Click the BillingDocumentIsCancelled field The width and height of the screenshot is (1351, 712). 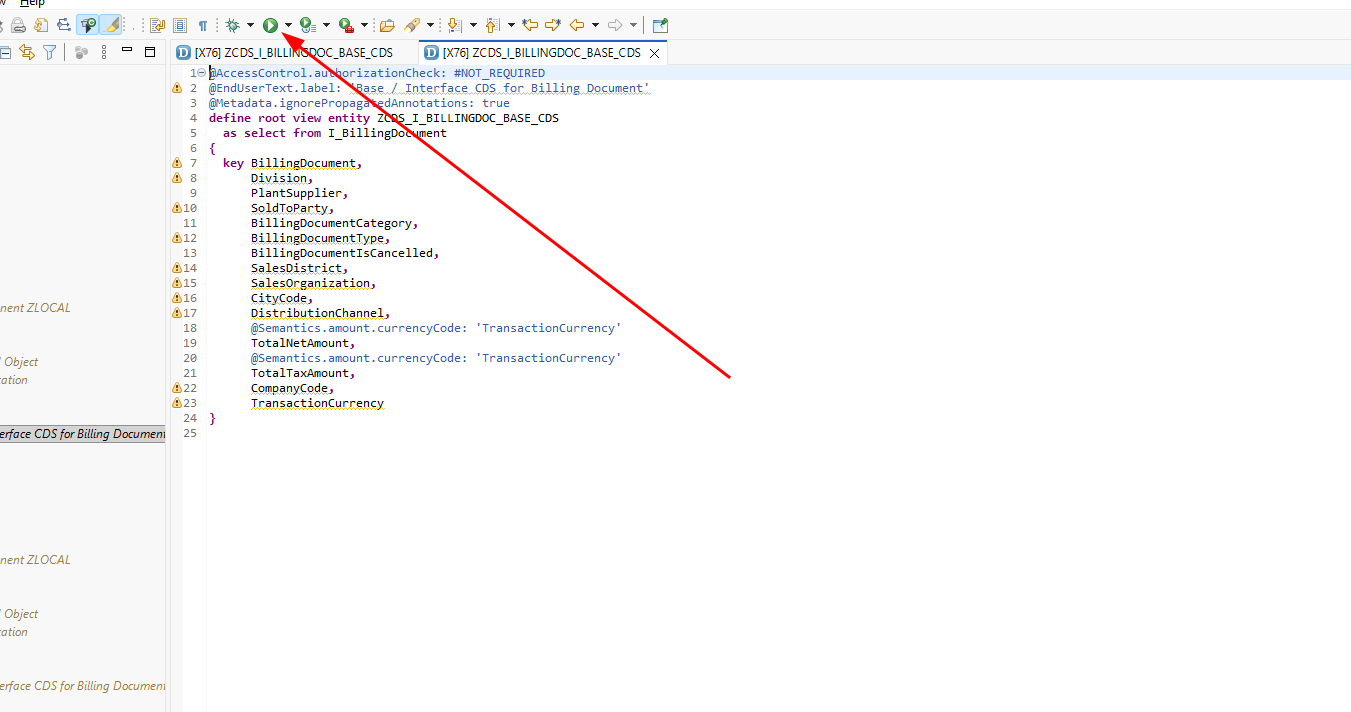(x=342, y=253)
